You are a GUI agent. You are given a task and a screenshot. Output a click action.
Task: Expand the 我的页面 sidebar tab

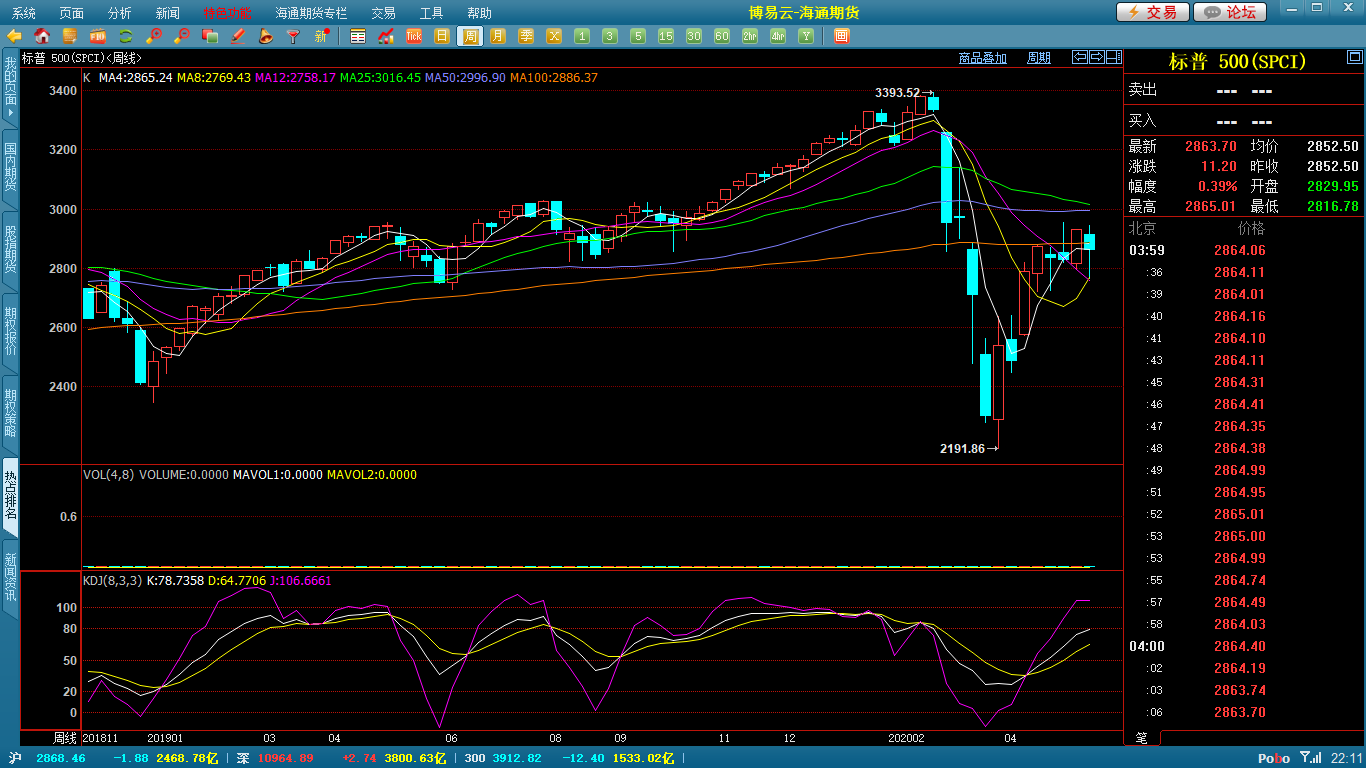(10, 86)
